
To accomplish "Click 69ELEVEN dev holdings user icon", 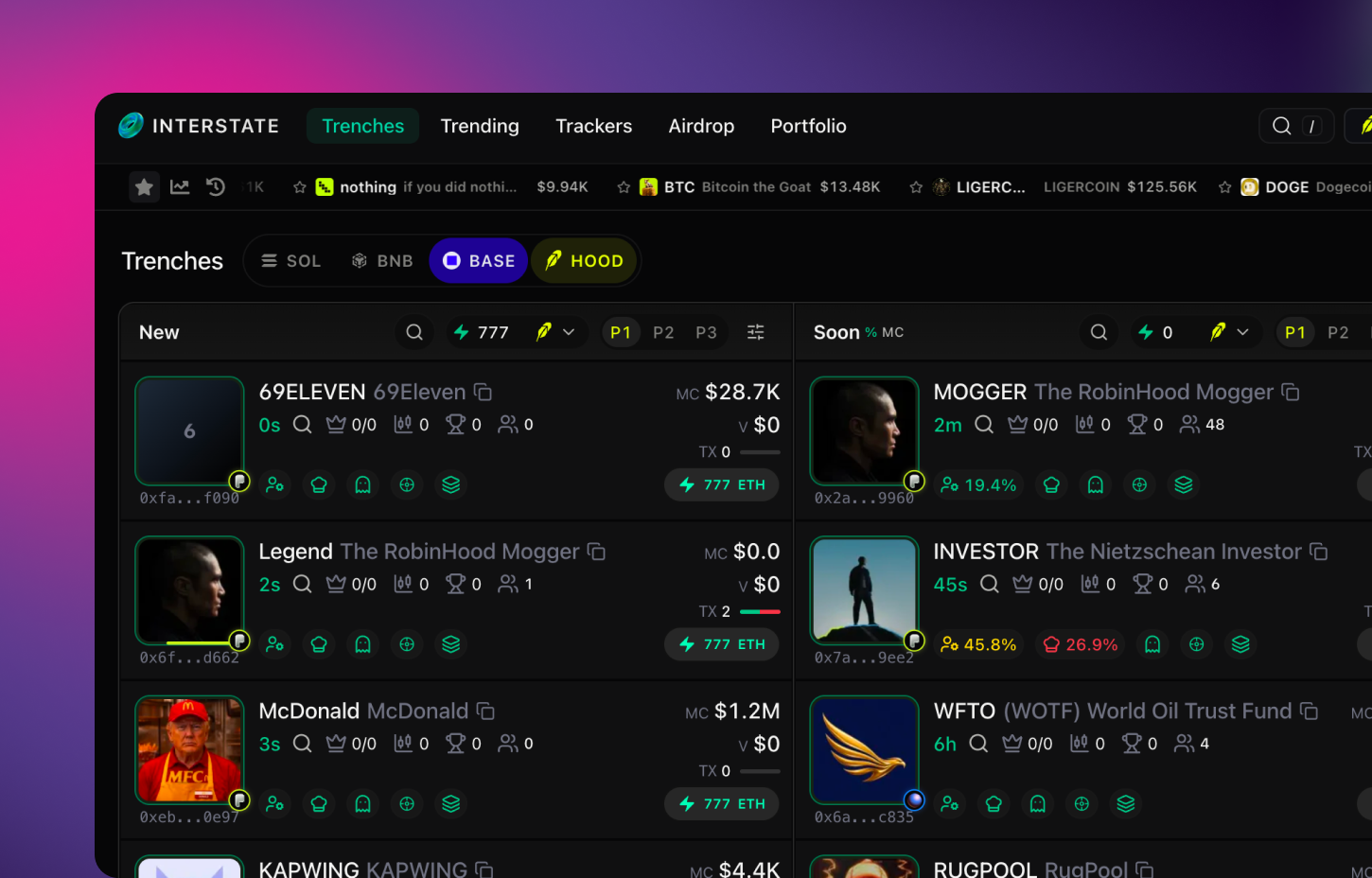I will tap(274, 485).
